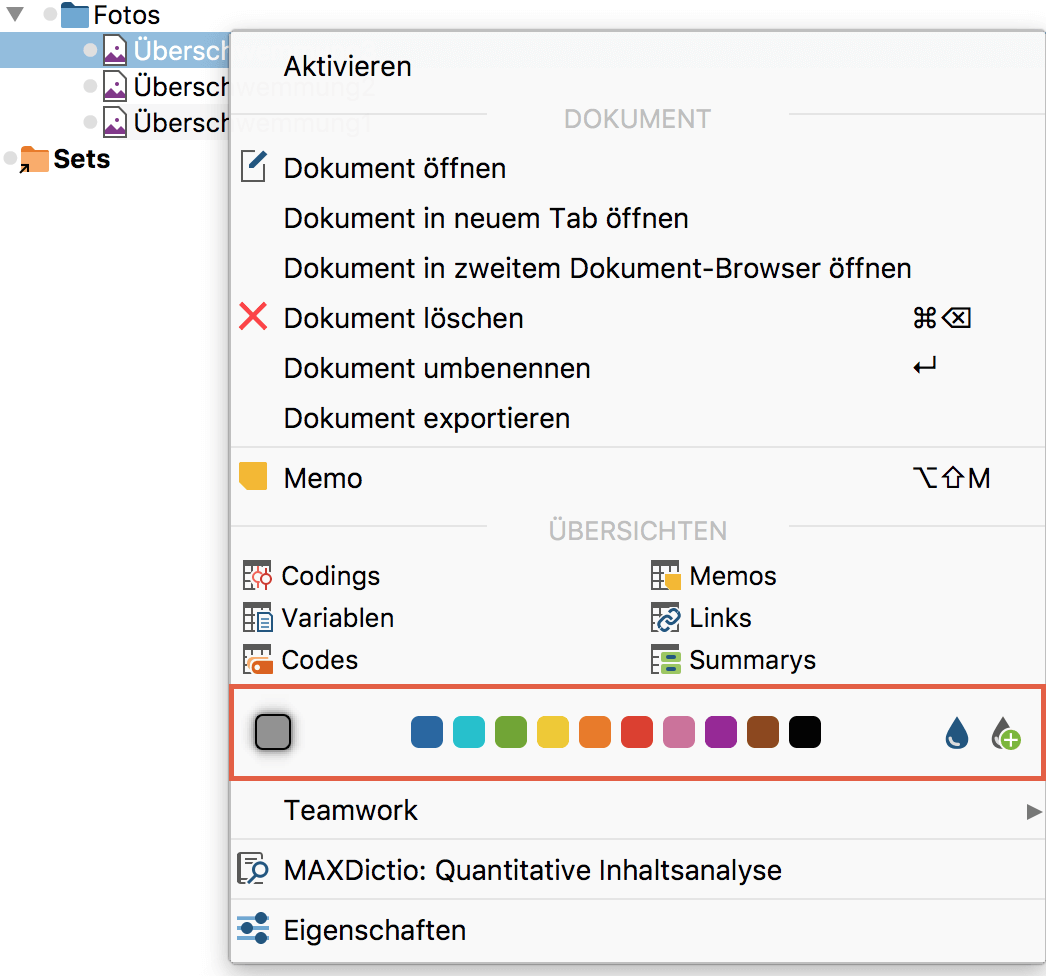Click the blue color drop icon
Viewport: 1046px width, 976px height.
coord(957,735)
